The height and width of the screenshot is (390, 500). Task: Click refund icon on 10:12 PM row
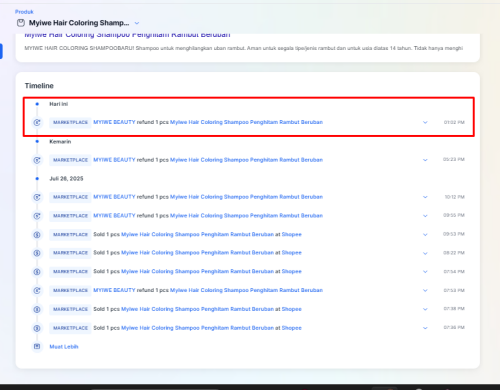point(37,197)
